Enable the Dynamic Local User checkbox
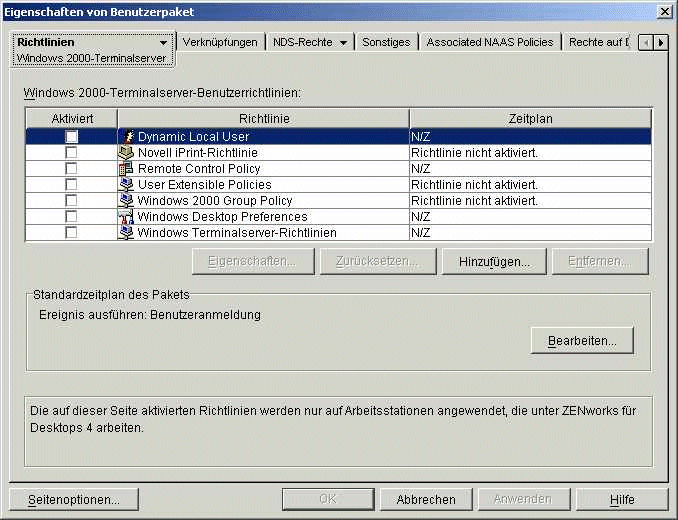The height and width of the screenshot is (520, 678). click(71, 136)
